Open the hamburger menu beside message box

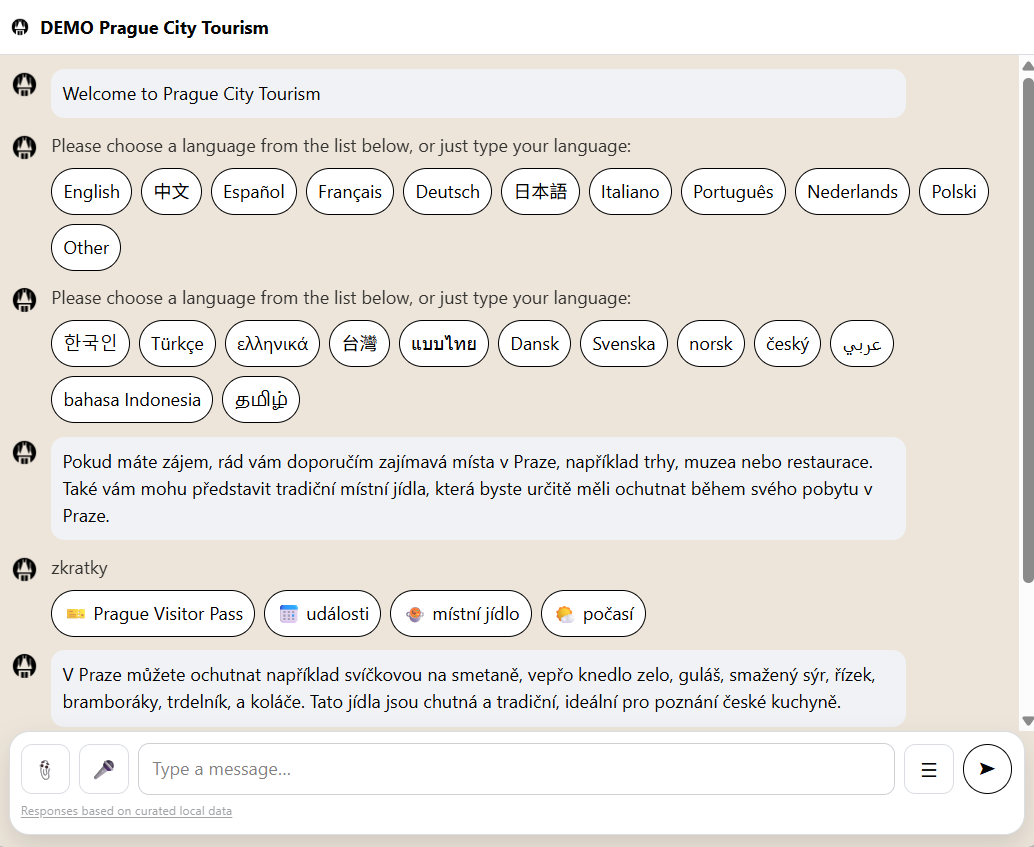[x=928, y=769]
